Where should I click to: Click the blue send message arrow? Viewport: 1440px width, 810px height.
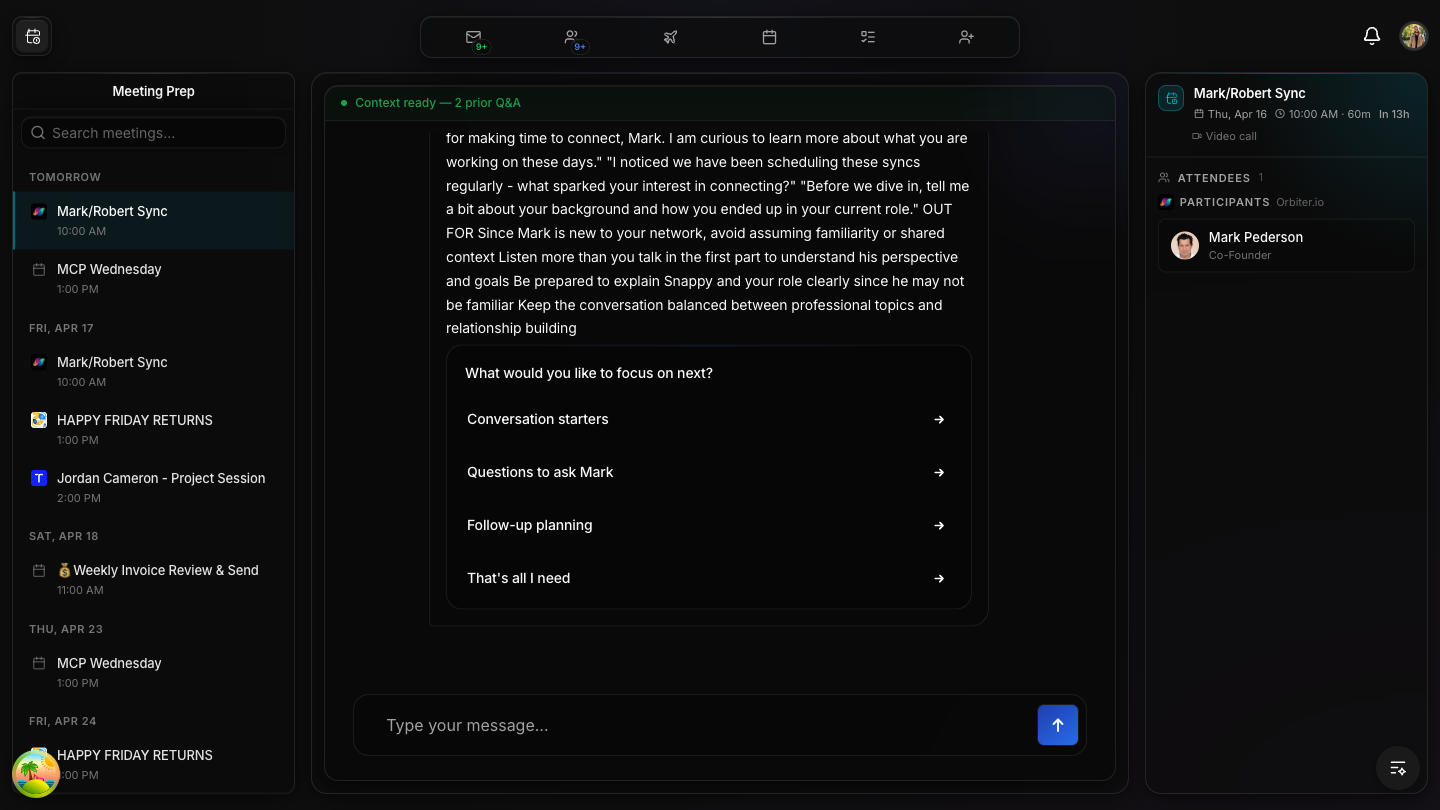(1057, 725)
